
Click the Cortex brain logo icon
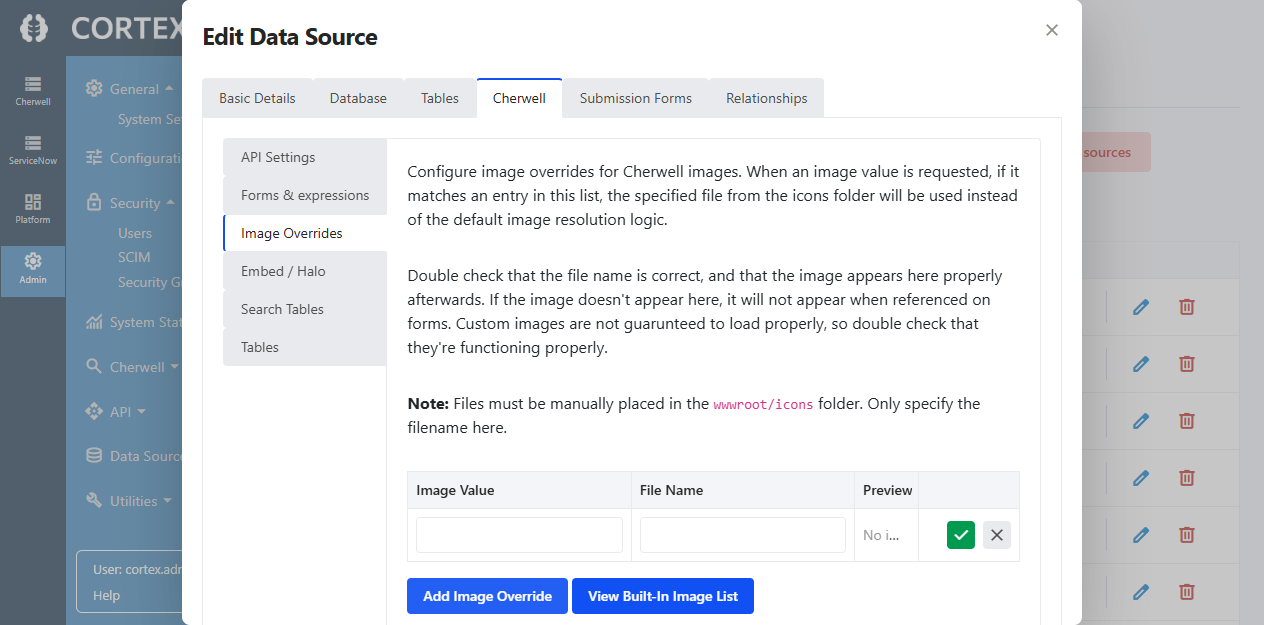[33, 28]
